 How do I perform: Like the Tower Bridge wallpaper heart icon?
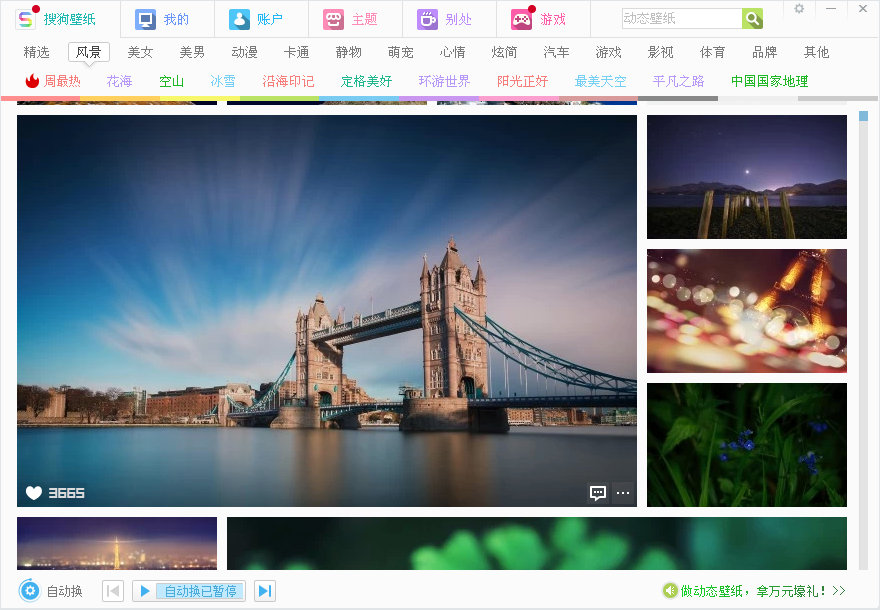[x=34, y=492]
